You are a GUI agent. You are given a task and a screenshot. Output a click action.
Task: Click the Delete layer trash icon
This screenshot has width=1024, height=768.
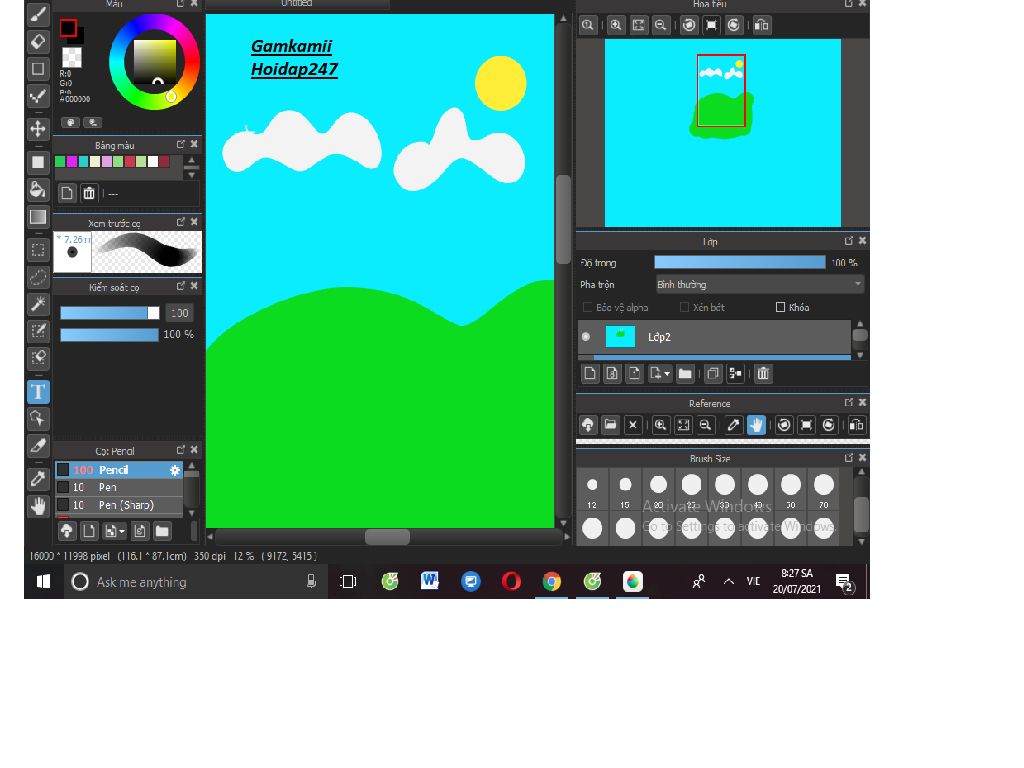[x=763, y=374]
